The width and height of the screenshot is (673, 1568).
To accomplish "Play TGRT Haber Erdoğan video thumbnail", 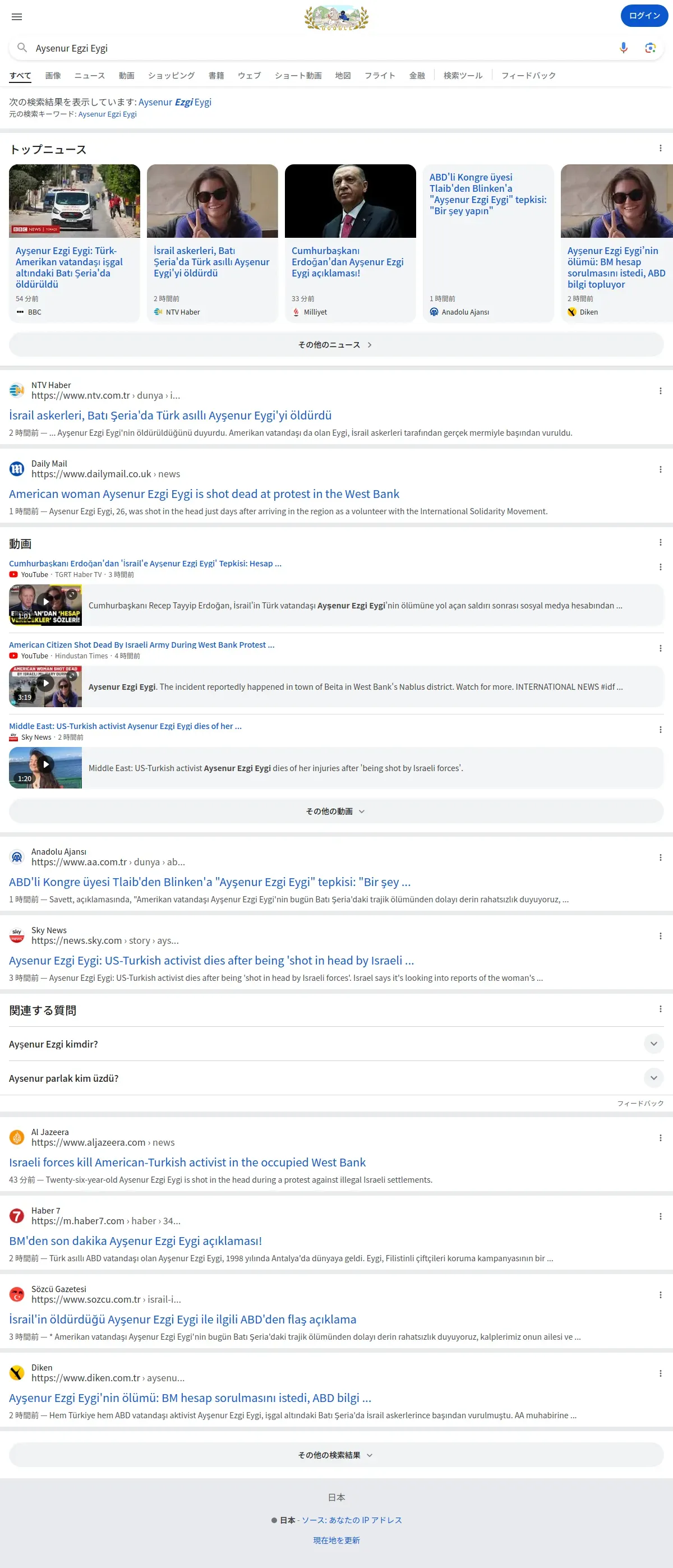I will click(45, 605).
